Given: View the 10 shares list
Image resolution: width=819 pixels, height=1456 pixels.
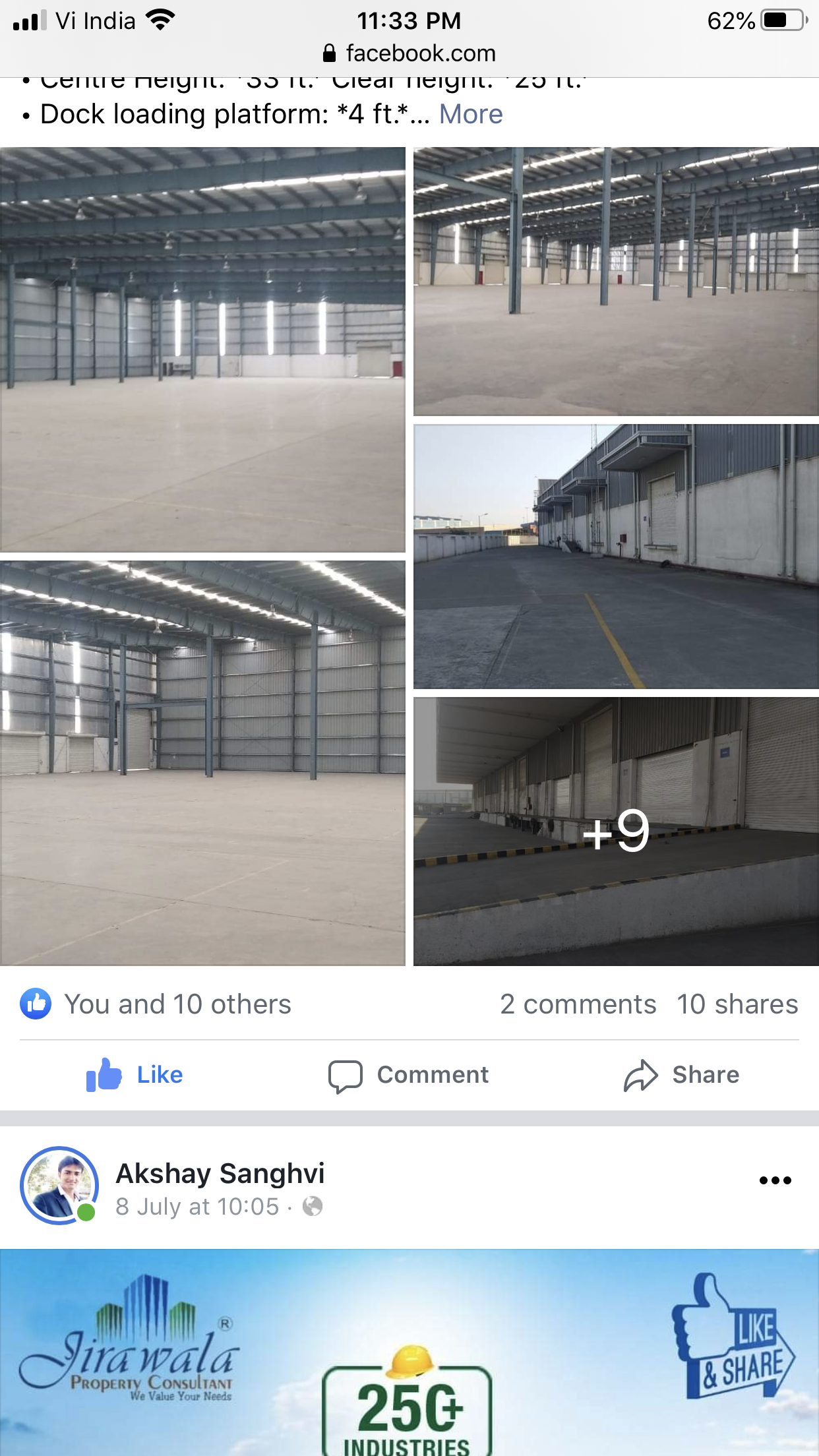Looking at the screenshot, I should [x=737, y=1004].
